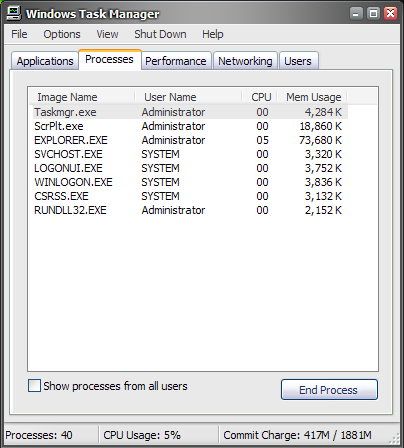The image size is (404, 448).
Task: Minimize the Task Manager window
Action: (356, 14)
